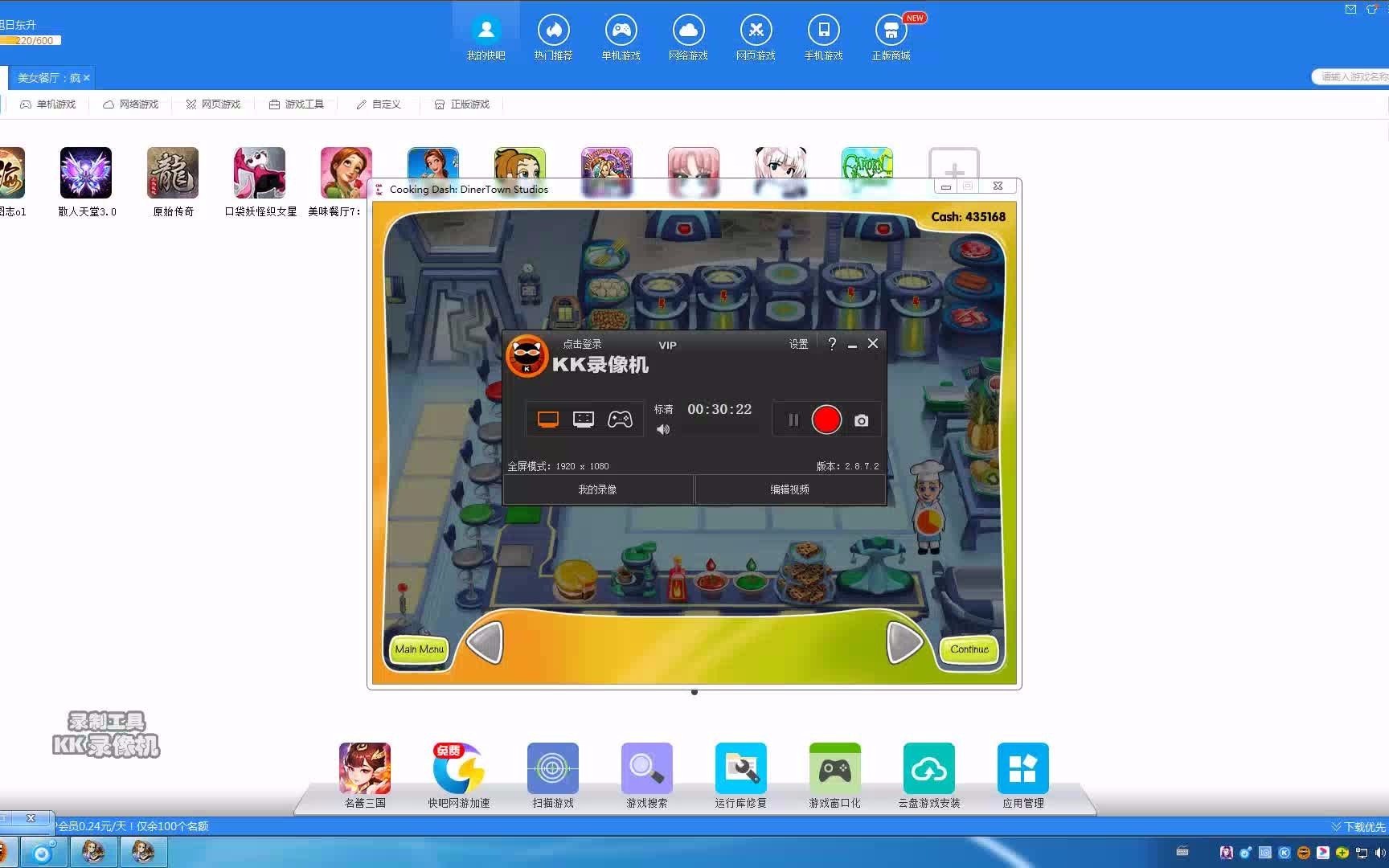Open mail icon at top right
Image resolution: width=1389 pixels, height=868 pixels.
pos(1350,9)
